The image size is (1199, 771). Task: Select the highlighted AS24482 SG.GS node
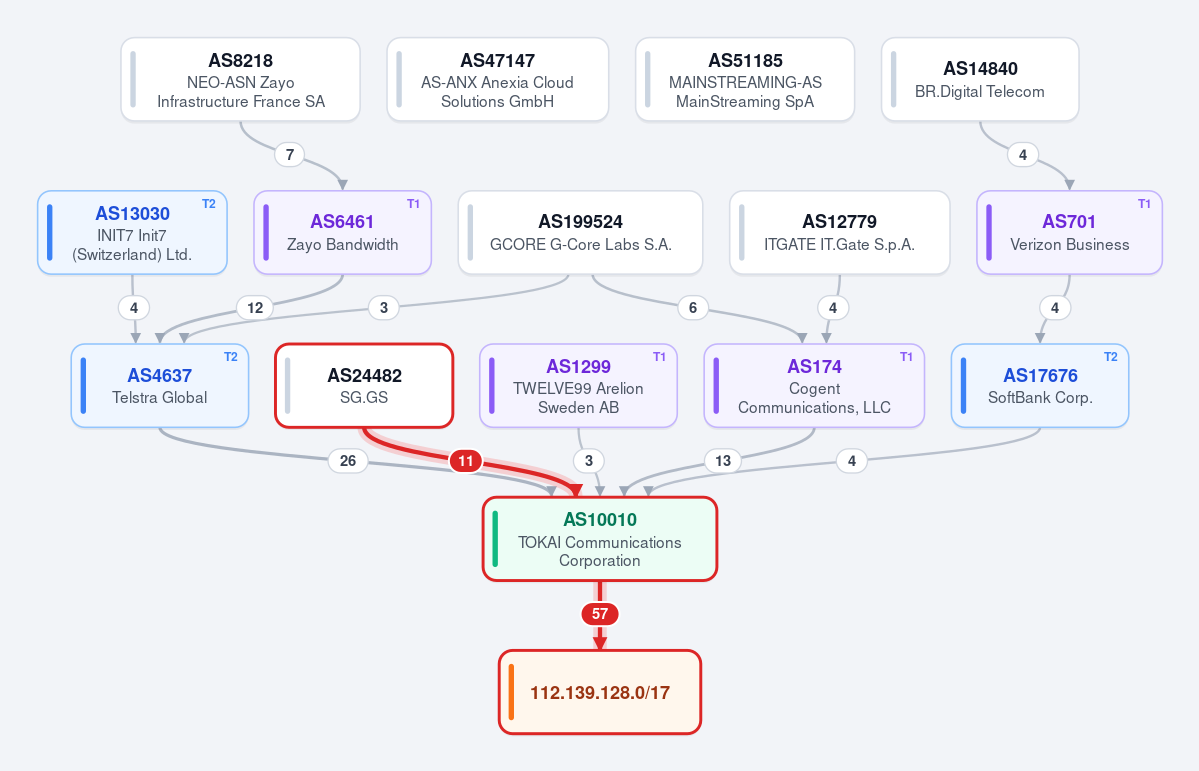click(x=364, y=386)
